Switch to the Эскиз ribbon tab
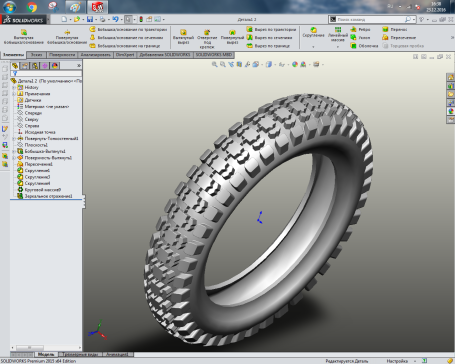455x364 pixels. pos(36,55)
